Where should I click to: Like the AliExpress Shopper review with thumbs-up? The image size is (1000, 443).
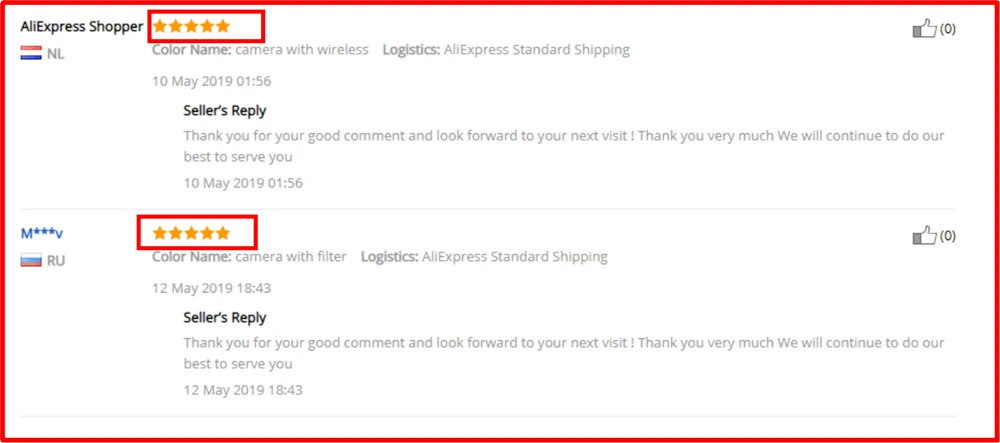925,29
